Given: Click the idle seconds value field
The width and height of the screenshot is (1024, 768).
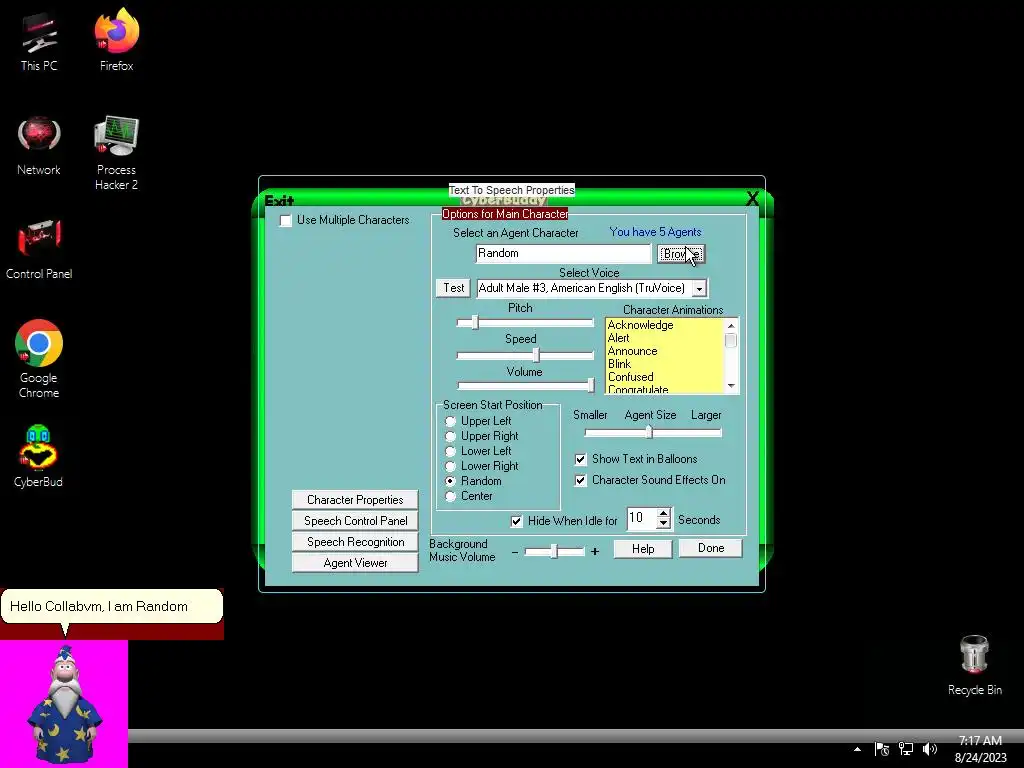Looking at the screenshot, I should (641, 519).
